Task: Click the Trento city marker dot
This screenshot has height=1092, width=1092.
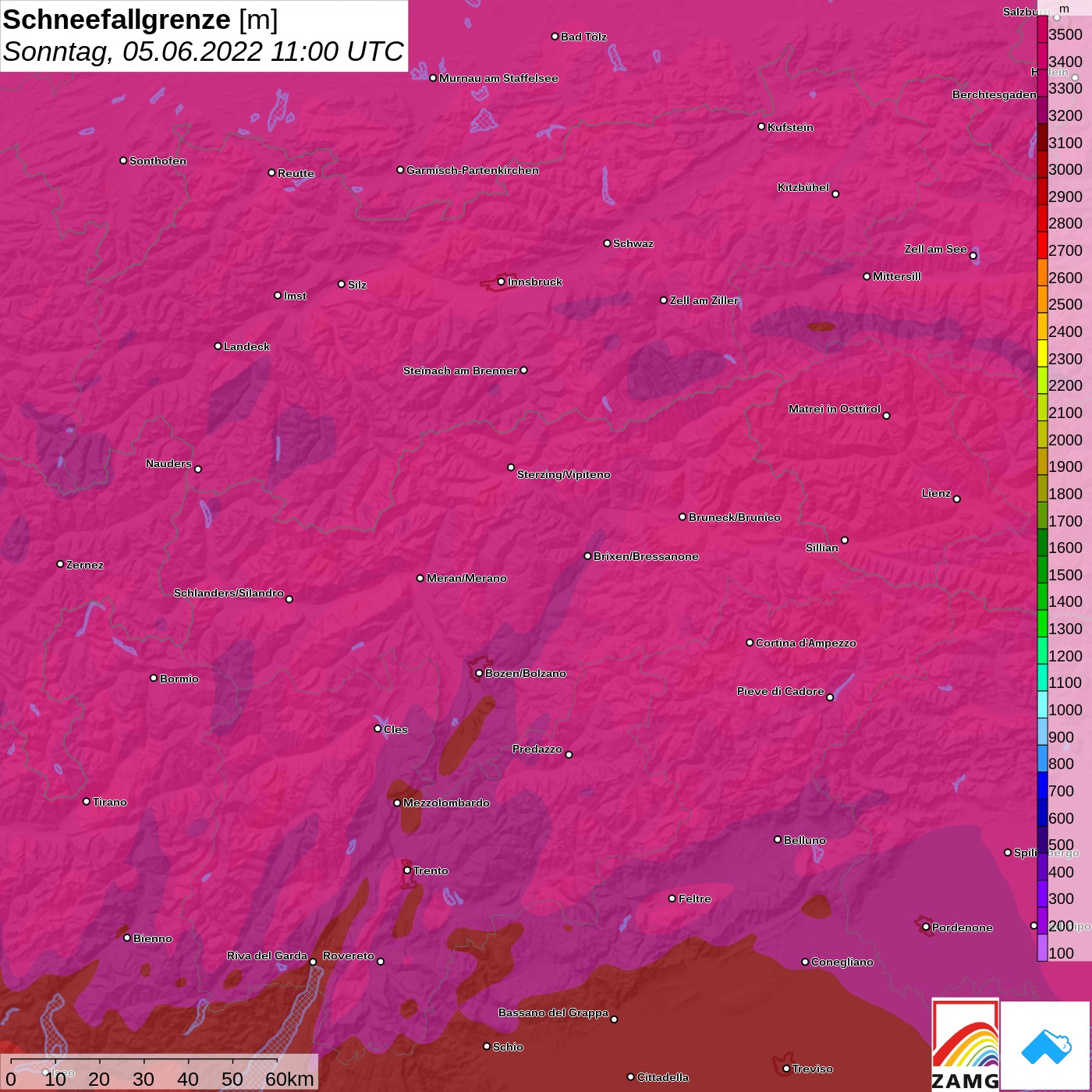Action: pos(407,870)
